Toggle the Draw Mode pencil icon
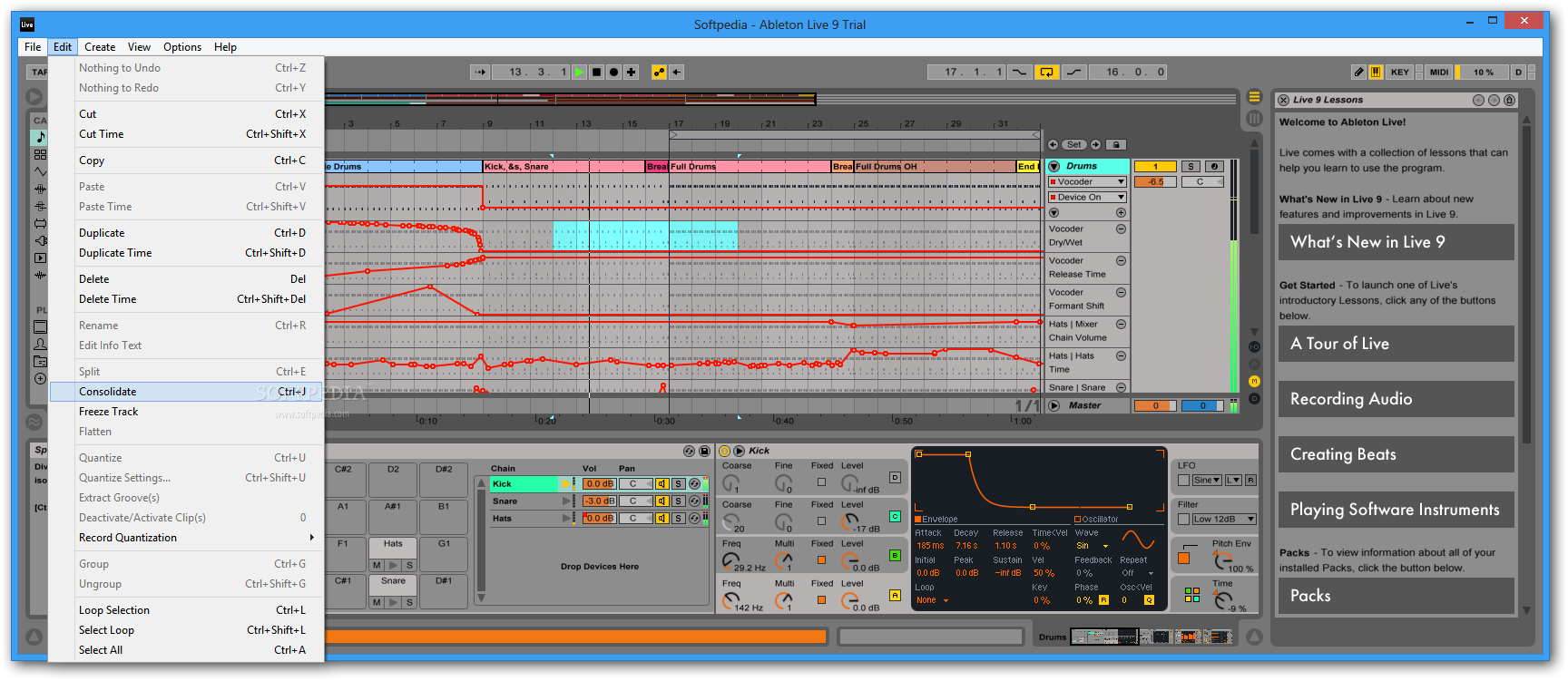The width and height of the screenshot is (1568, 681). pyautogui.click(x=1358, y=72)
